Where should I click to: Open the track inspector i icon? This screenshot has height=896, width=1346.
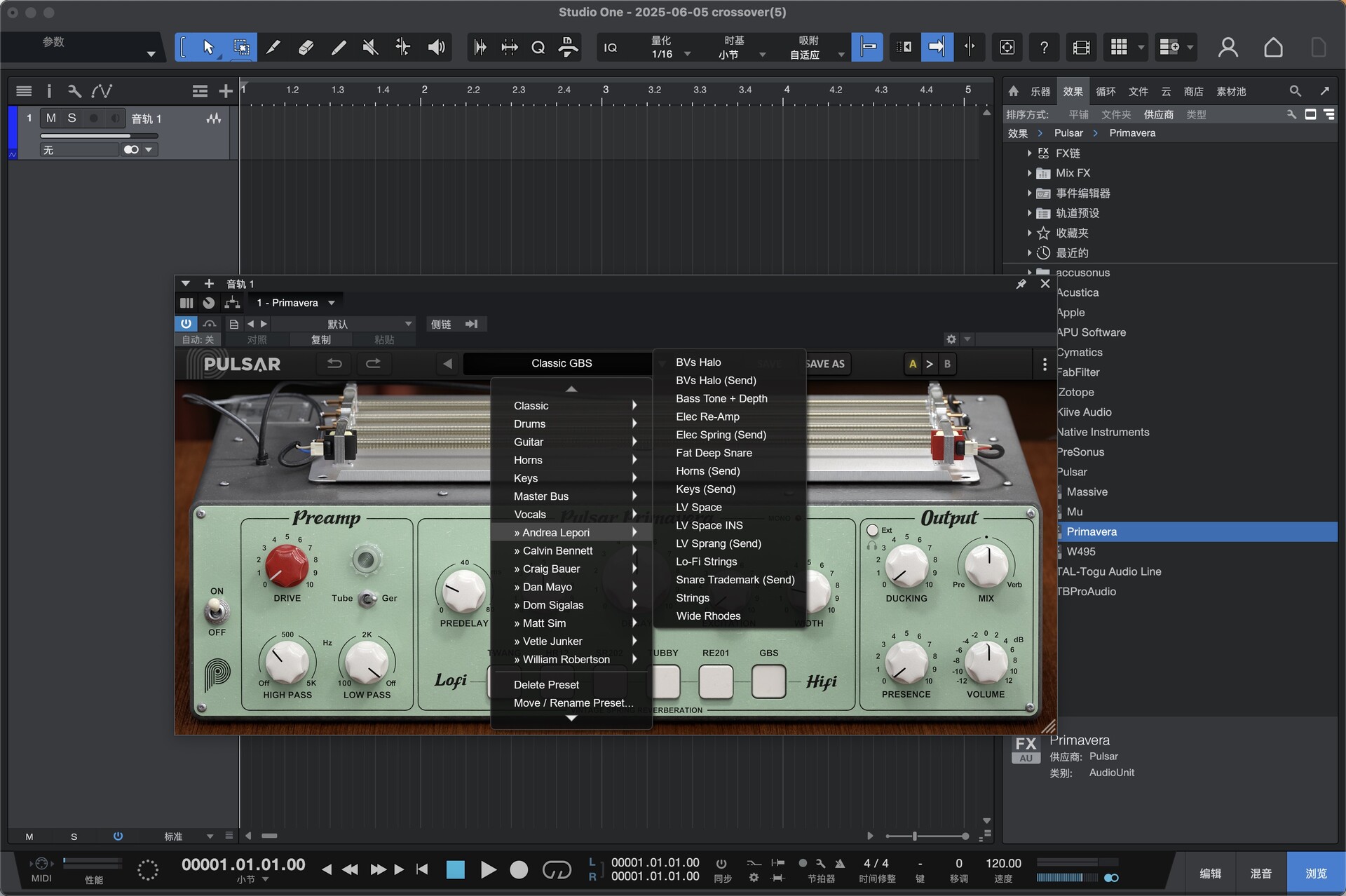pos(49,90)
